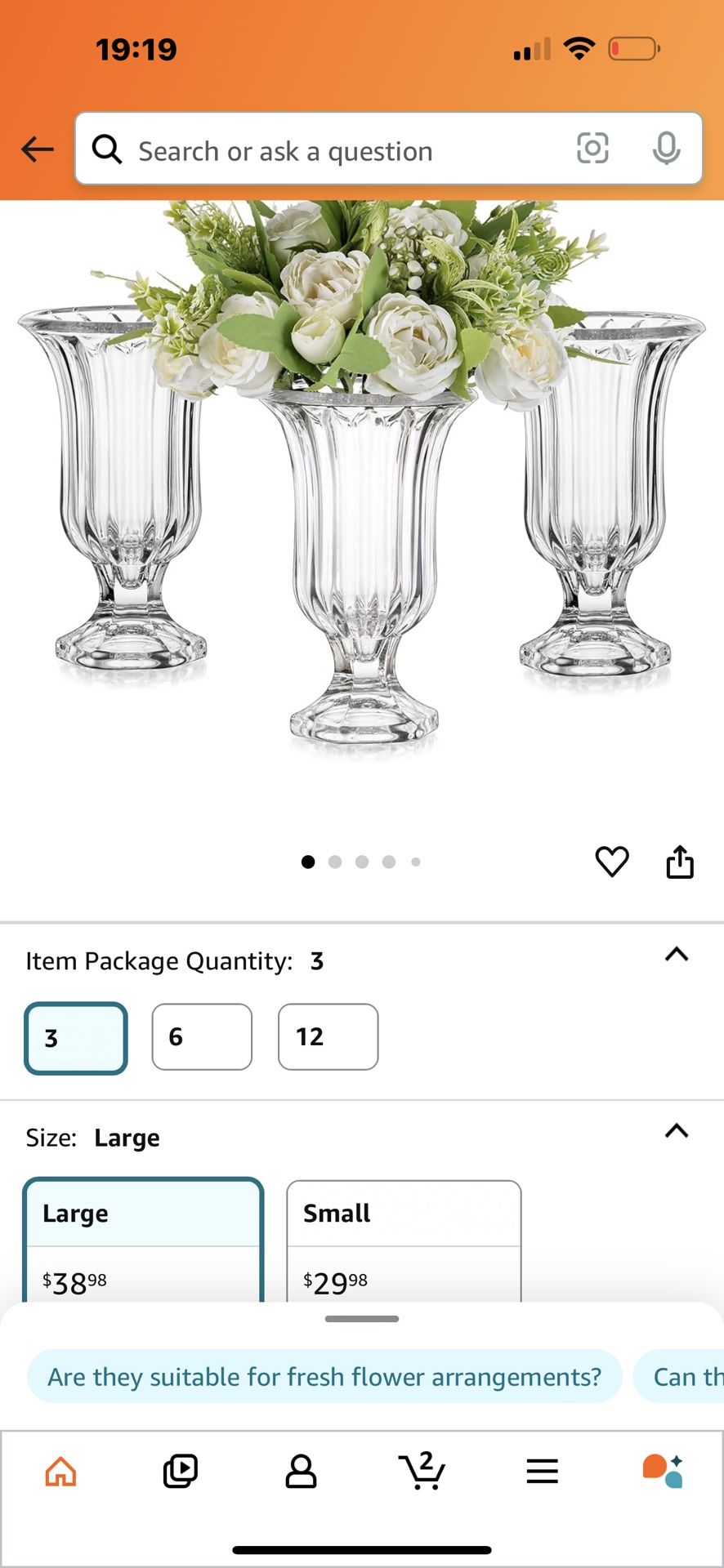Open the account profile icon

[301, 1472]
